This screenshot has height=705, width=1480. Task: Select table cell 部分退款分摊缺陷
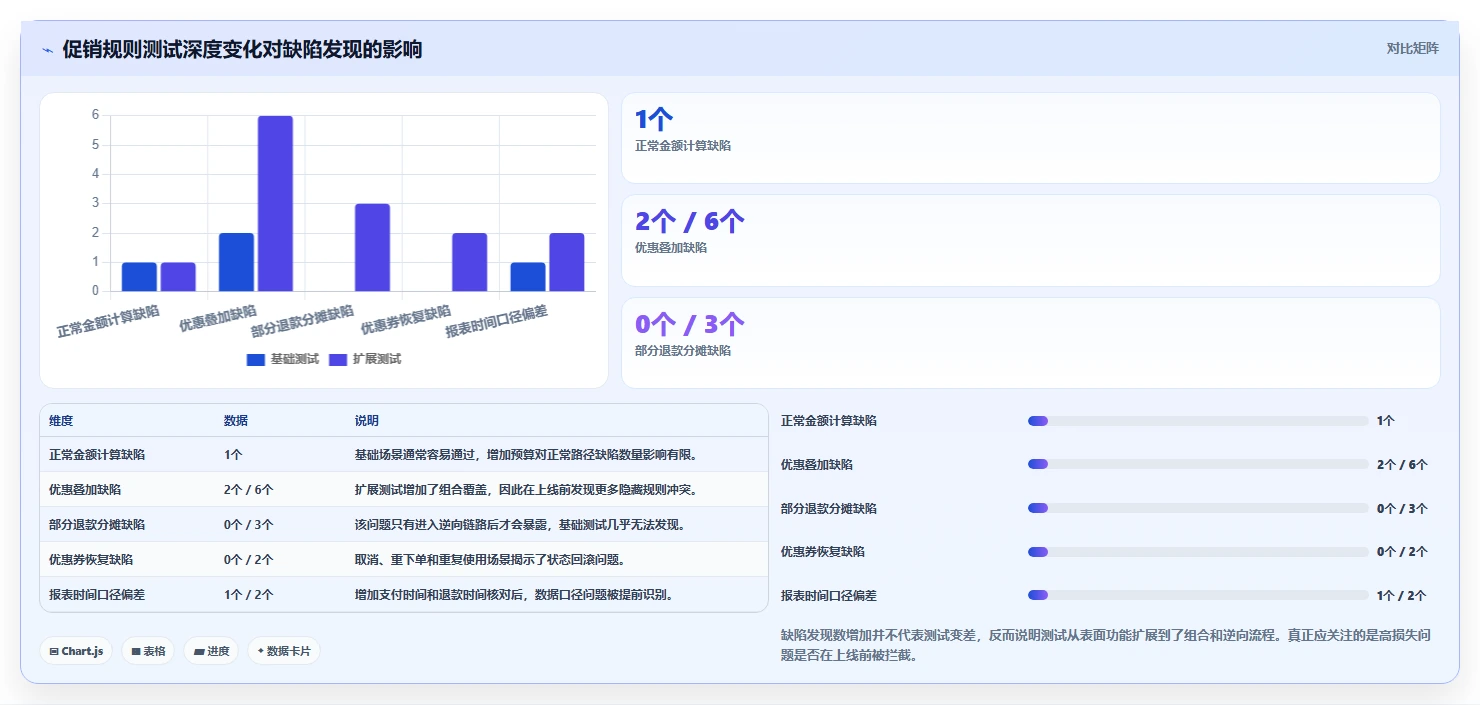point(97,525)
